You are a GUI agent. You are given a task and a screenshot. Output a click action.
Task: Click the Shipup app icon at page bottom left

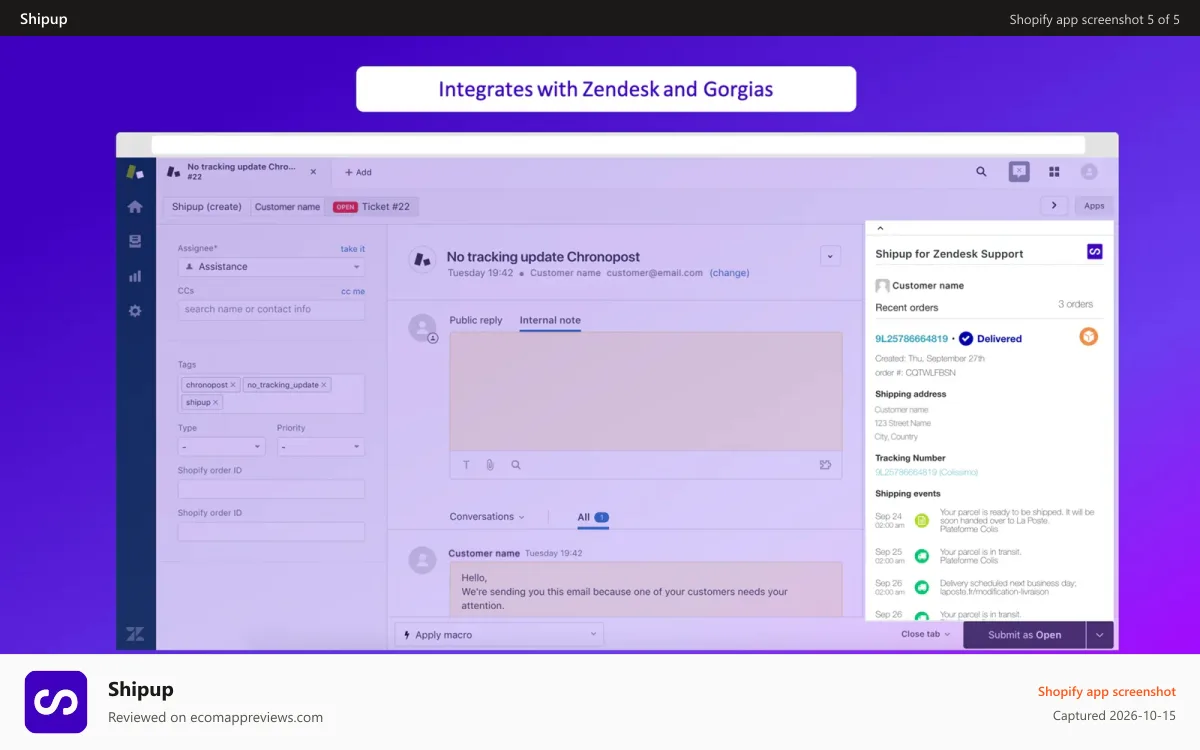pyautogui.click(x=56, y=702)
